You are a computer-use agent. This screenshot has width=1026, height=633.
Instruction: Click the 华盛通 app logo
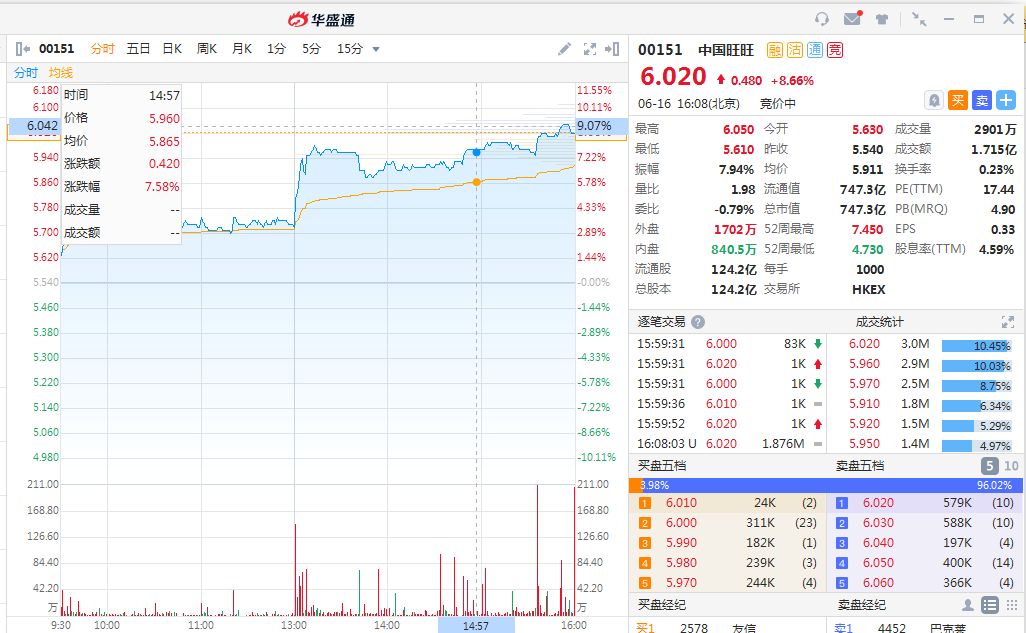tap(321, 20)
